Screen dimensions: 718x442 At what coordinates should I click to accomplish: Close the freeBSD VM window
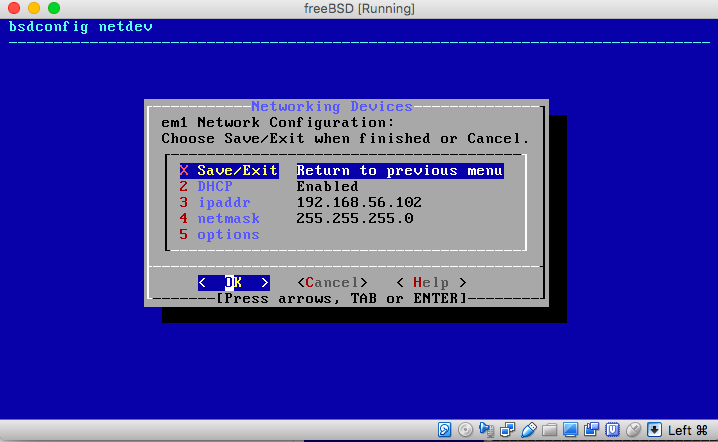coord(14,8)
